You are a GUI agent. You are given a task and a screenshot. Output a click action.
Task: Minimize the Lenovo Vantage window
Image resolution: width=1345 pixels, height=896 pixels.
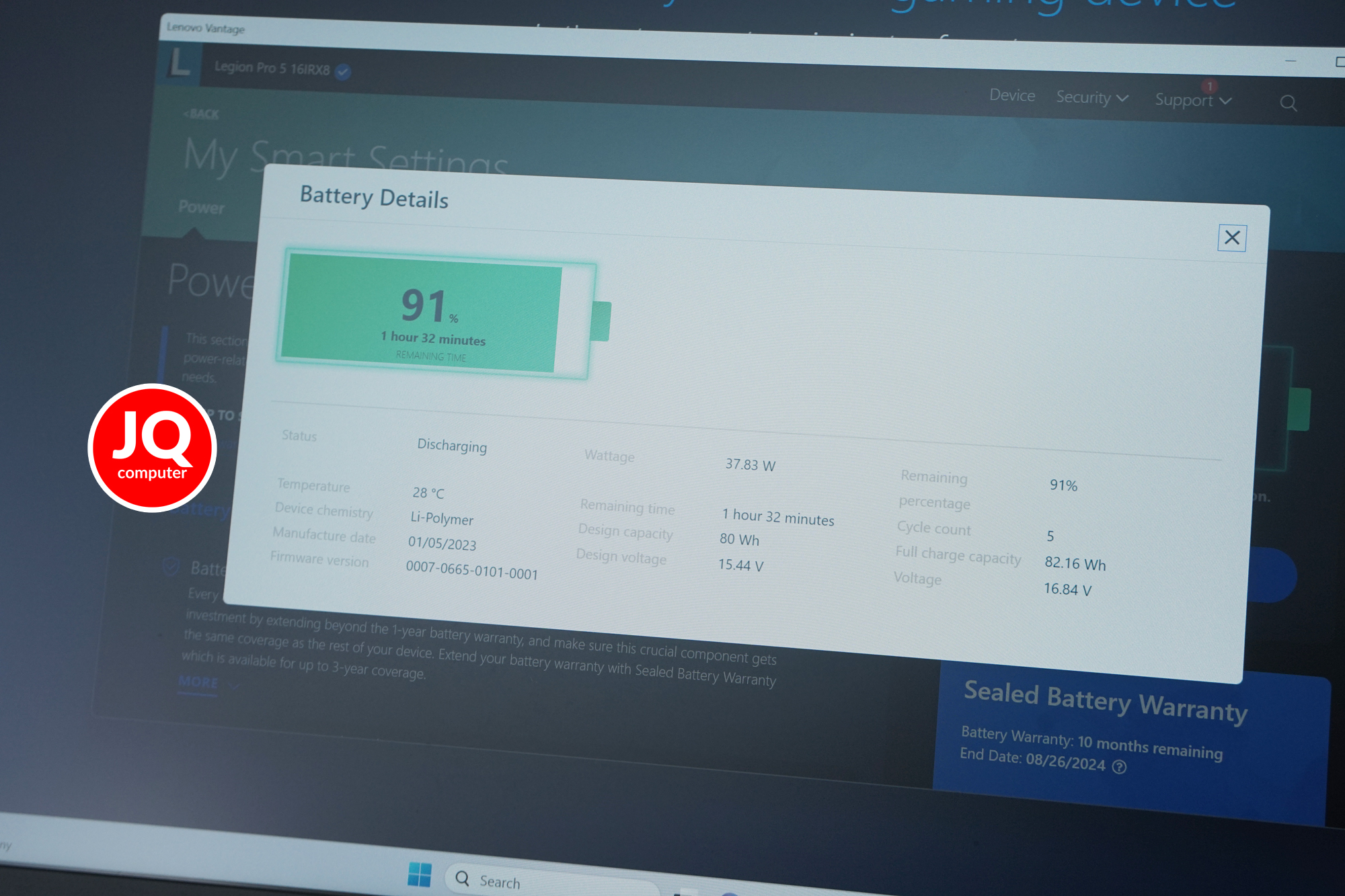click(x=1290, y=60)
